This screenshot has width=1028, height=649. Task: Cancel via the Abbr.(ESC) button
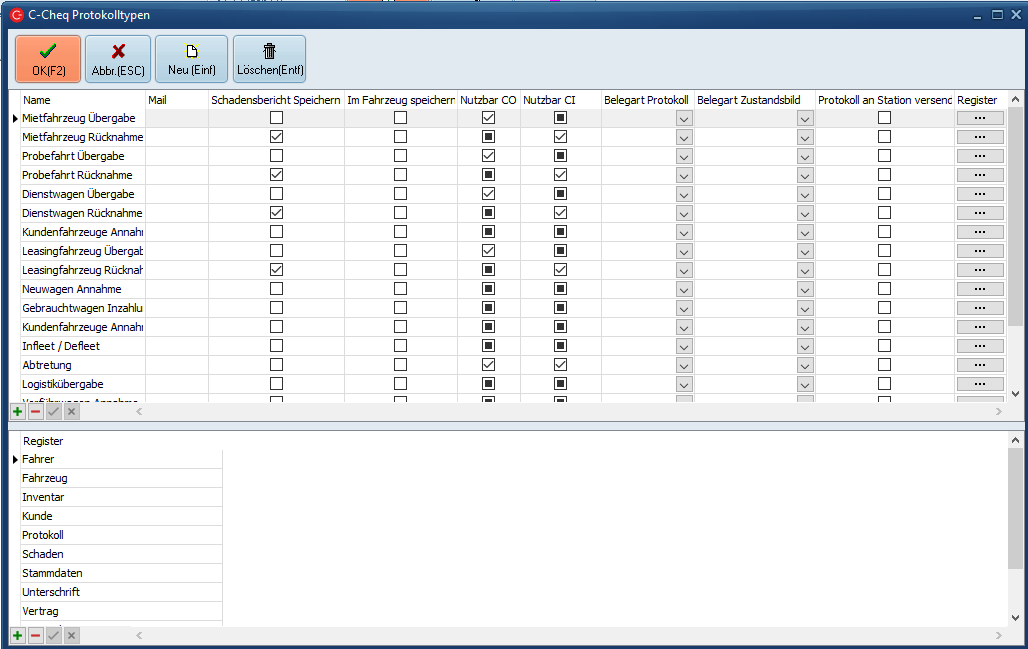click(118, 59)
